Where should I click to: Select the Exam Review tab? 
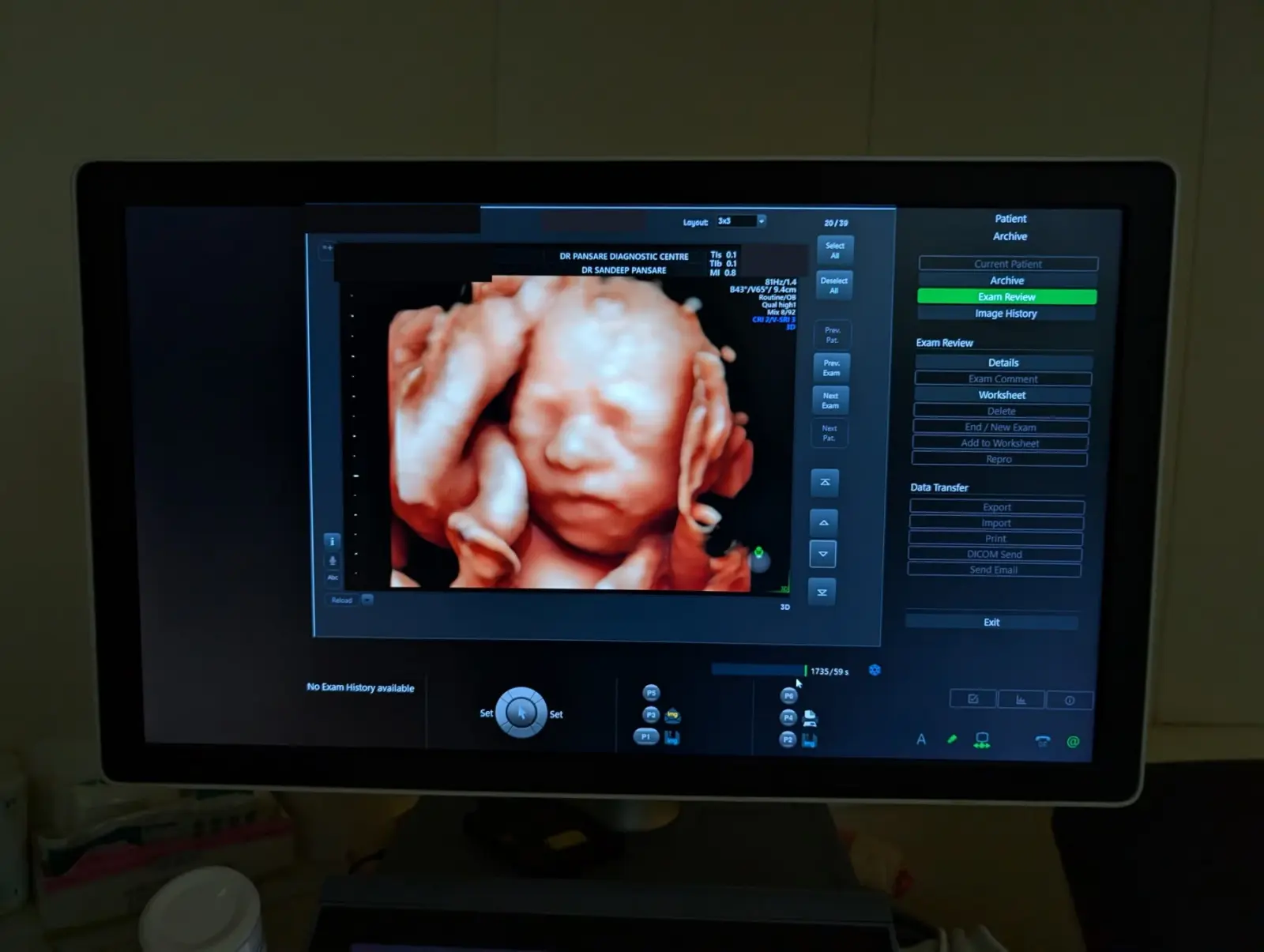point(1006,297)
